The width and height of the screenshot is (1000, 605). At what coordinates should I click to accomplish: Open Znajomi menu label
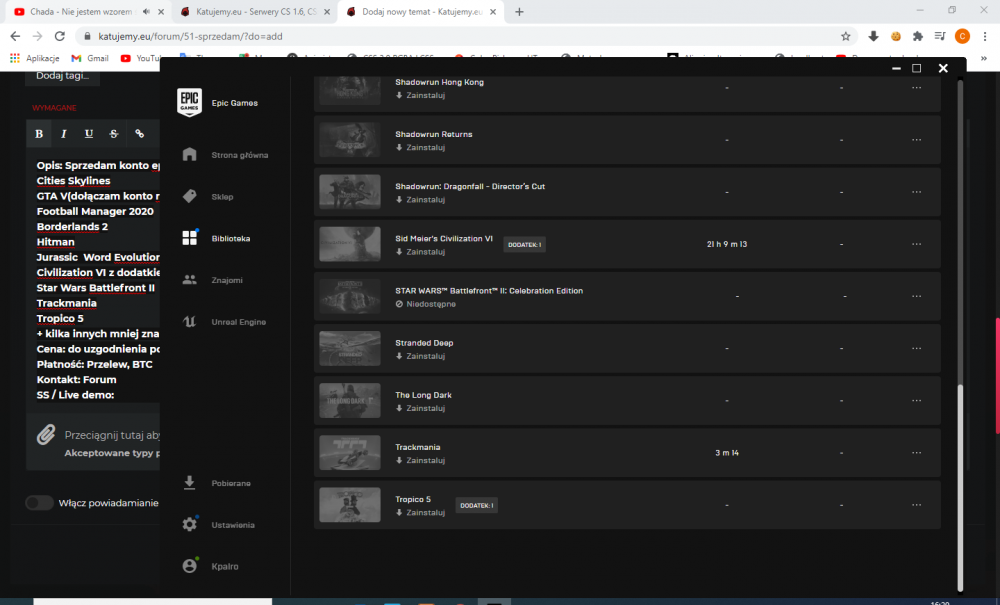point(227,280)
